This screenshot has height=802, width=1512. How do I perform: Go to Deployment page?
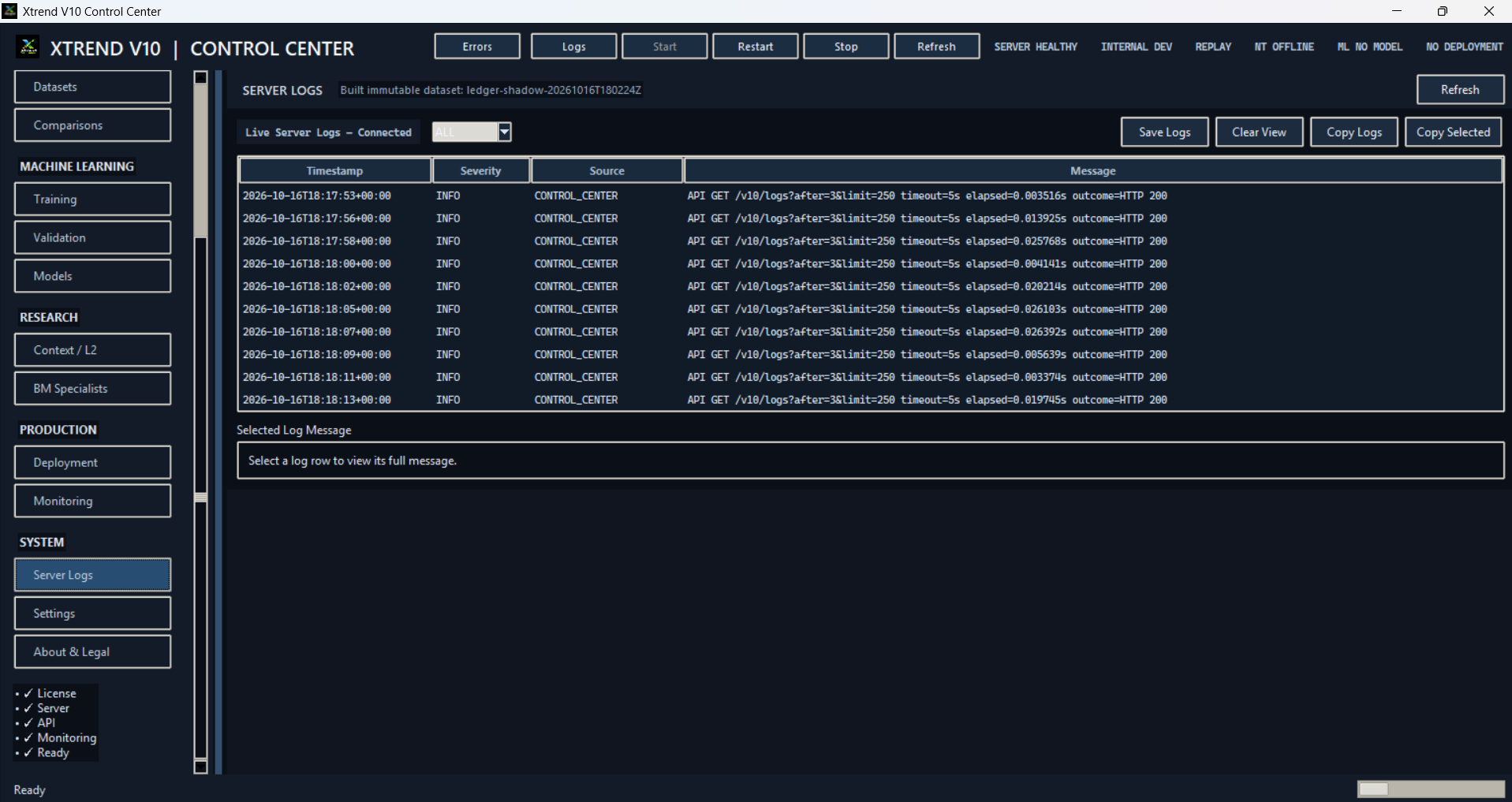pyautogui.click(x=92, y=463)
